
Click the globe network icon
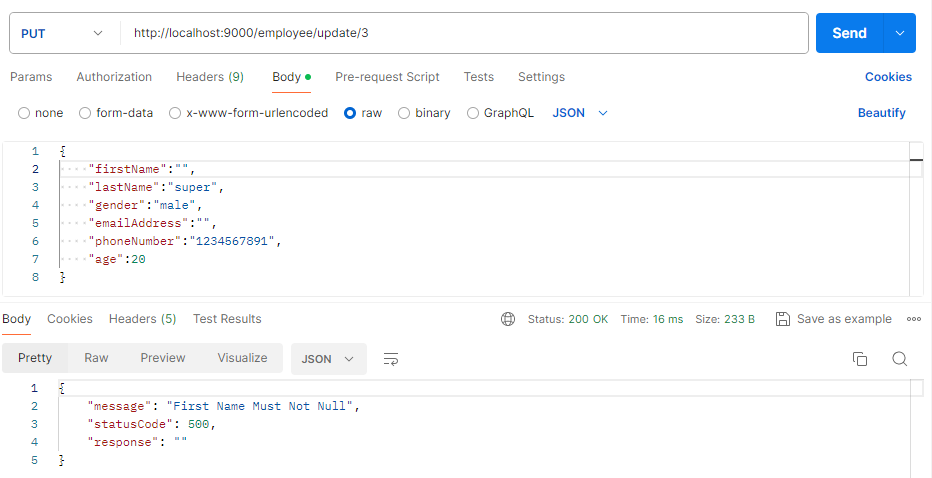click(x=508, y=319)
